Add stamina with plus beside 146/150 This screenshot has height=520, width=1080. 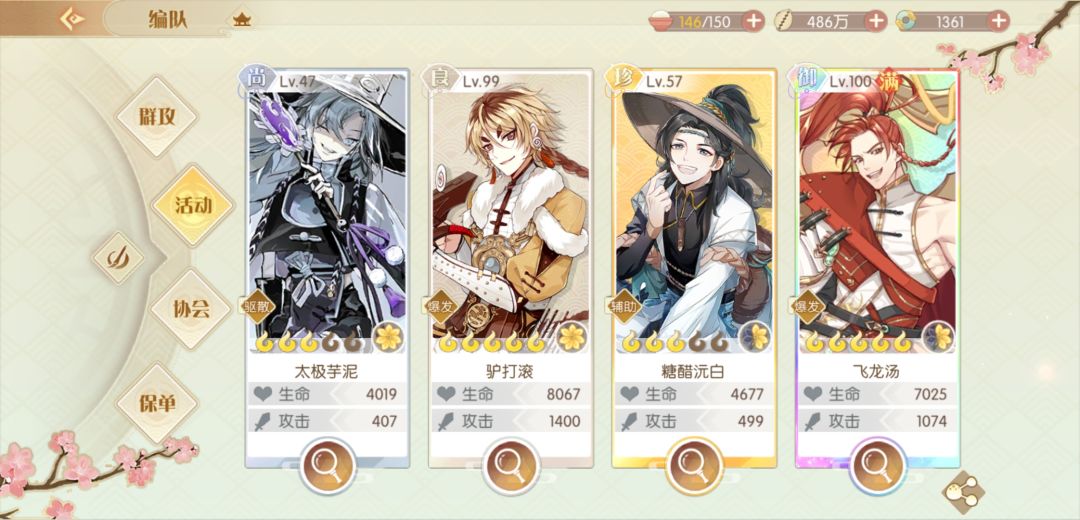(x=754, y=21)
